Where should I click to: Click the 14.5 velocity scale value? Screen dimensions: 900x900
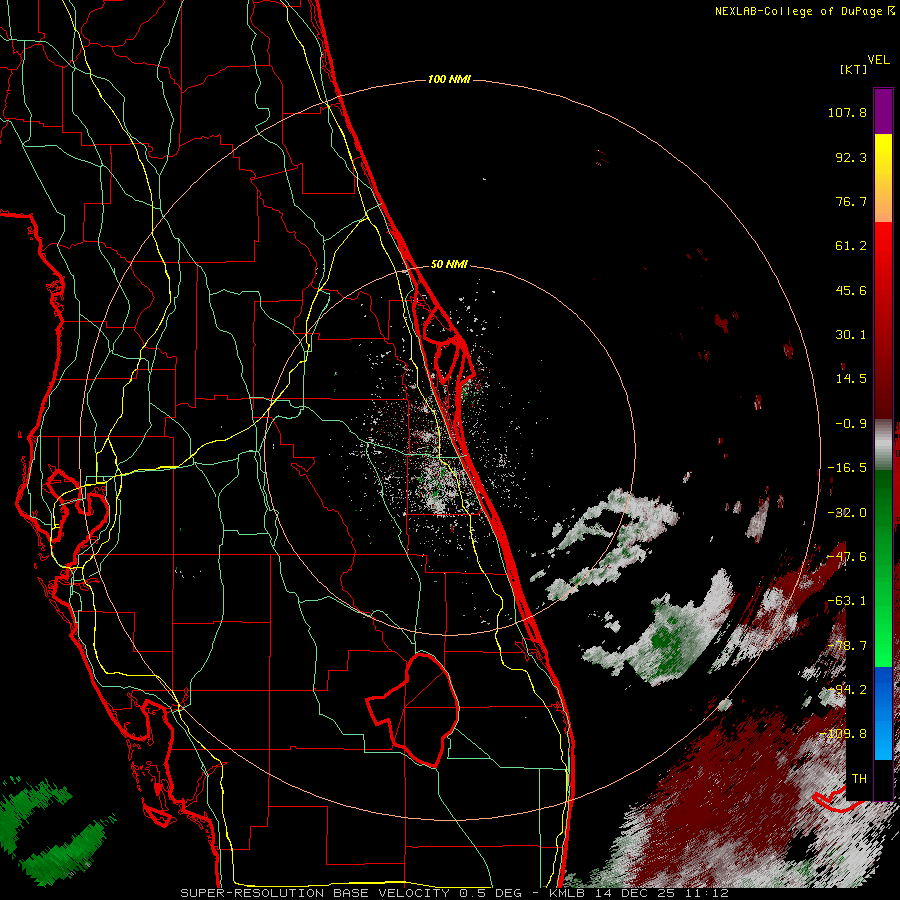pyautogui.click(x=851, y=379)
